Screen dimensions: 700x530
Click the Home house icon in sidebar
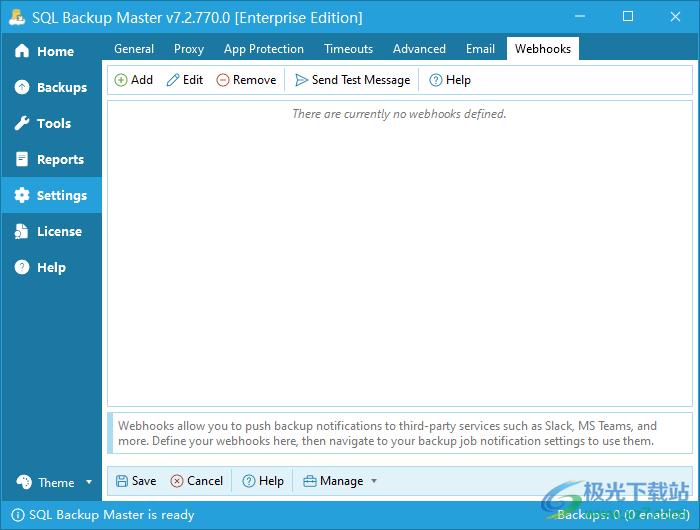pos(21,51)
